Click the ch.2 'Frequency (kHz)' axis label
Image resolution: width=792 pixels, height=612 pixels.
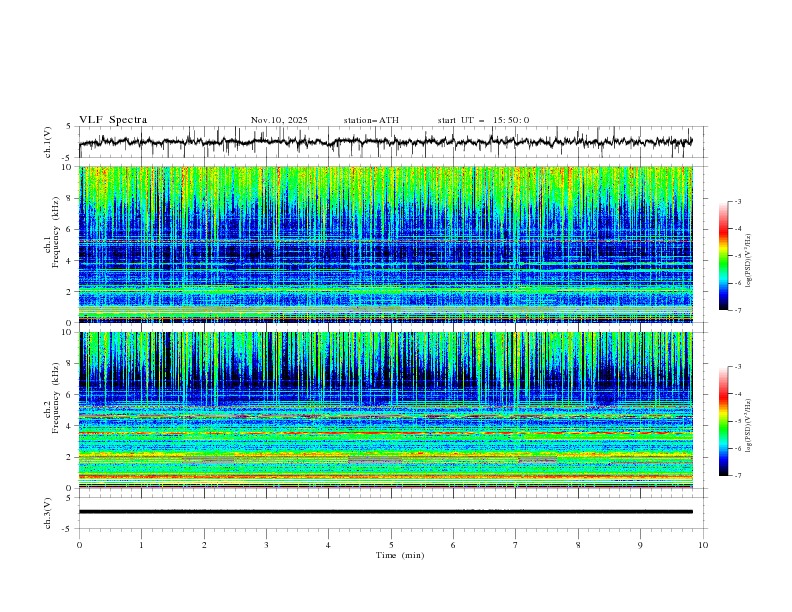(x=55, y=398)
